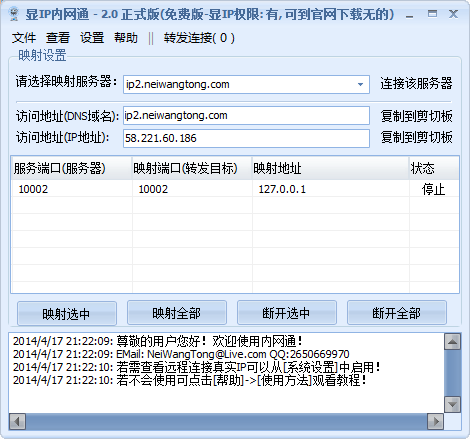Viewport: 470px width, 439px height.
Task: Click the log line mentioning [系统设置]
Action: coord(197,367)
